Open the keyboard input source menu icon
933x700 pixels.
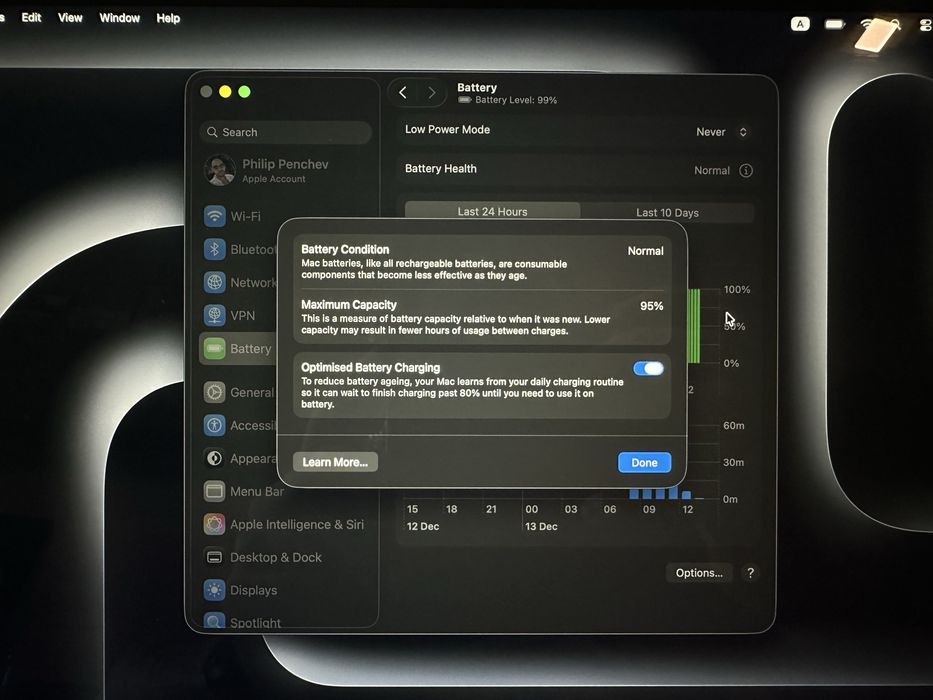pos(800,24)
